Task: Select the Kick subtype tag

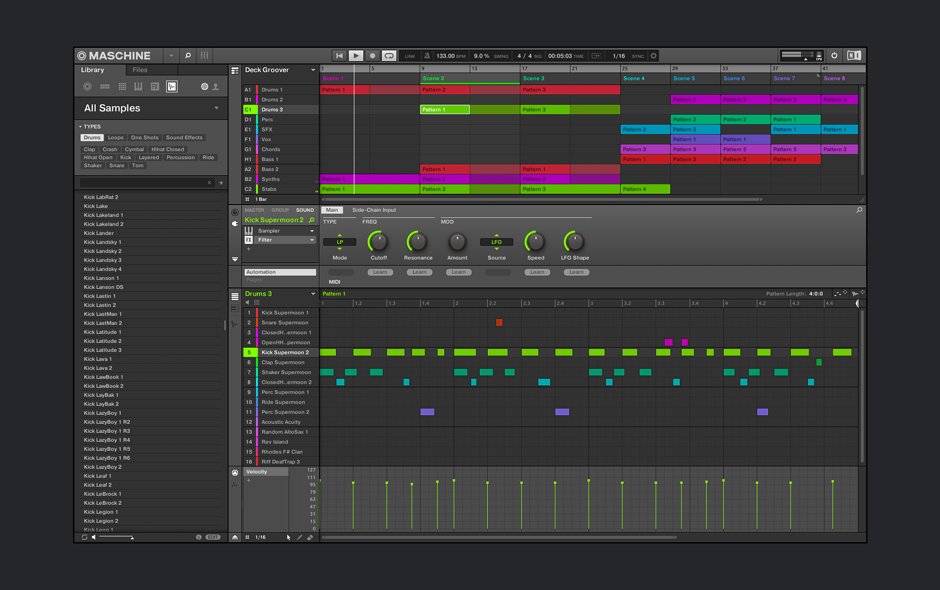Action: [x=125, y=157]
